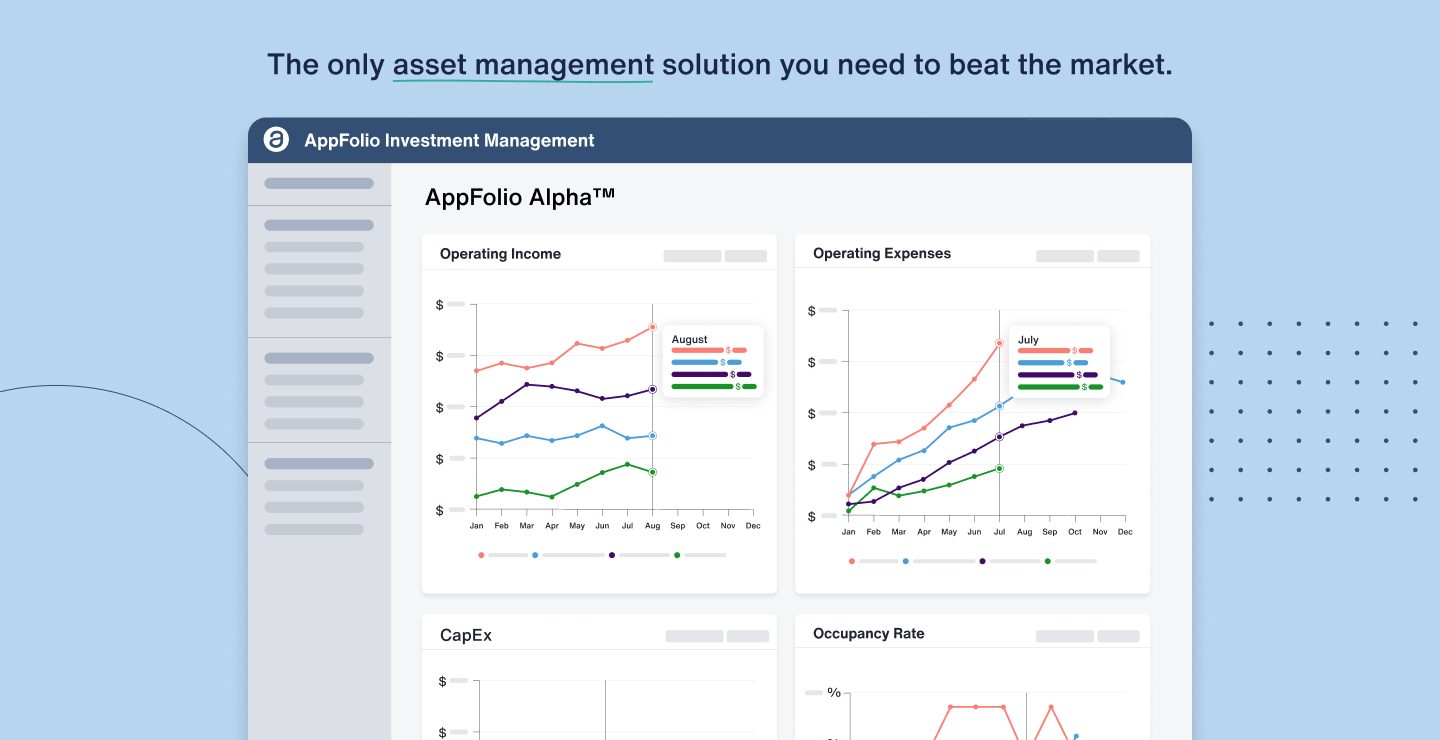Image resolution: width=1440 pixels, height=740 pixels.
Task: Click the green bar in August tooltip
Action: pyautogui.click(x=702, y=386)
